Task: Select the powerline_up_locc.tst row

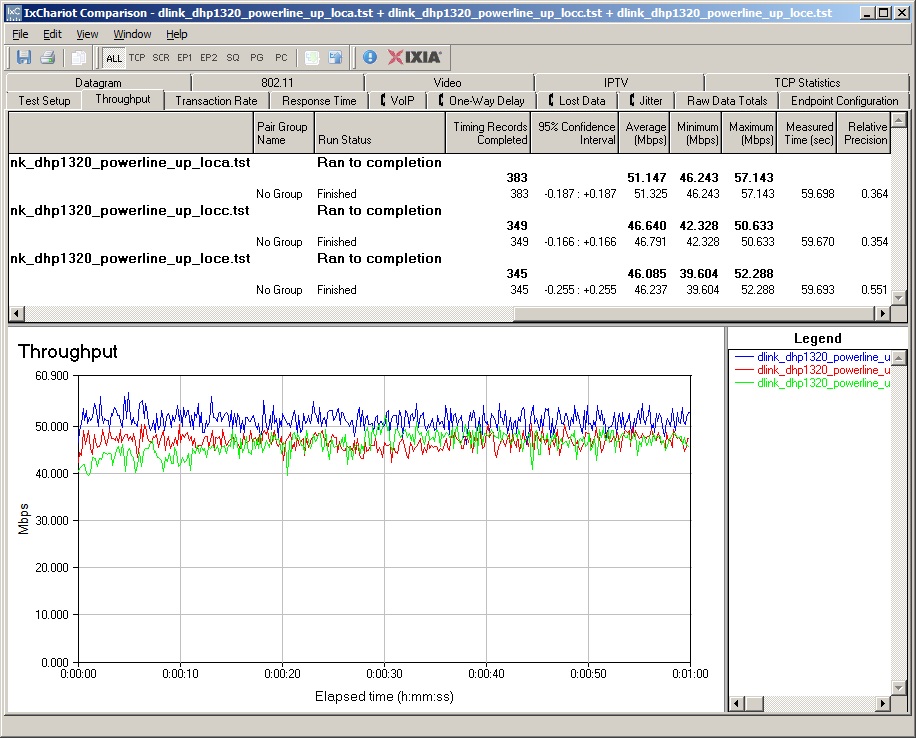Action: pyautogui.click(x=450, y=210)
